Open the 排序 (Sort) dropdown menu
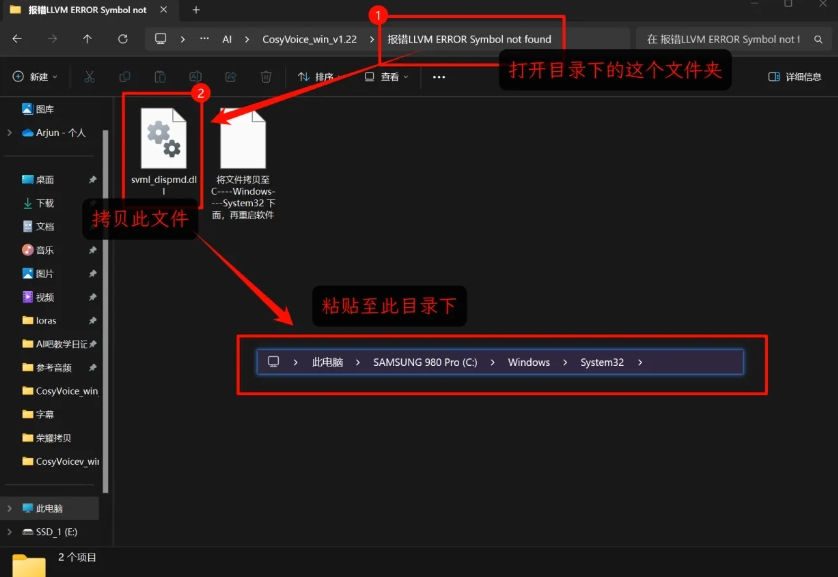Screen dimensions: 838x577 pyautogui.click(x=319, y=77)
